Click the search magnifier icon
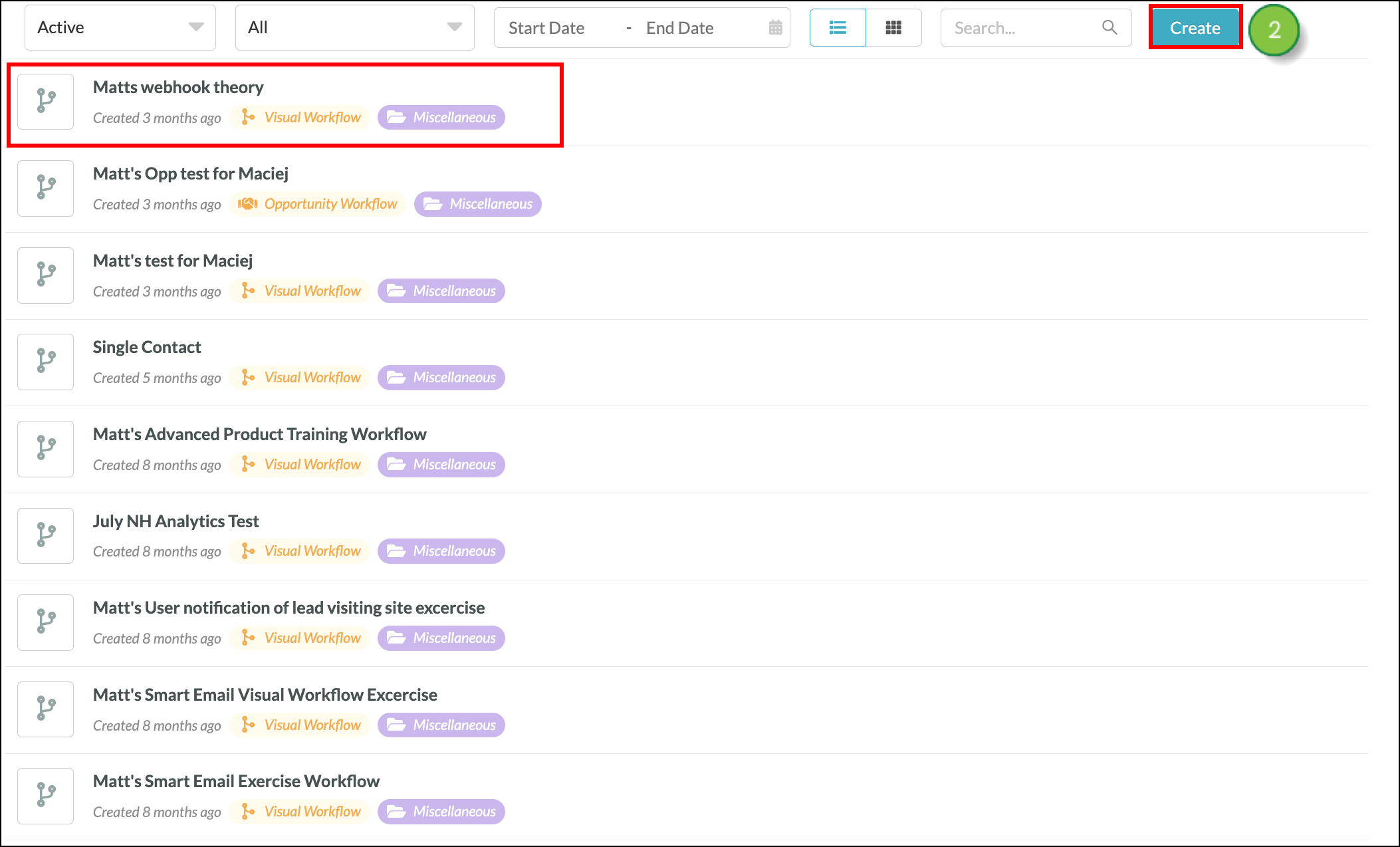 (1109, 27)
